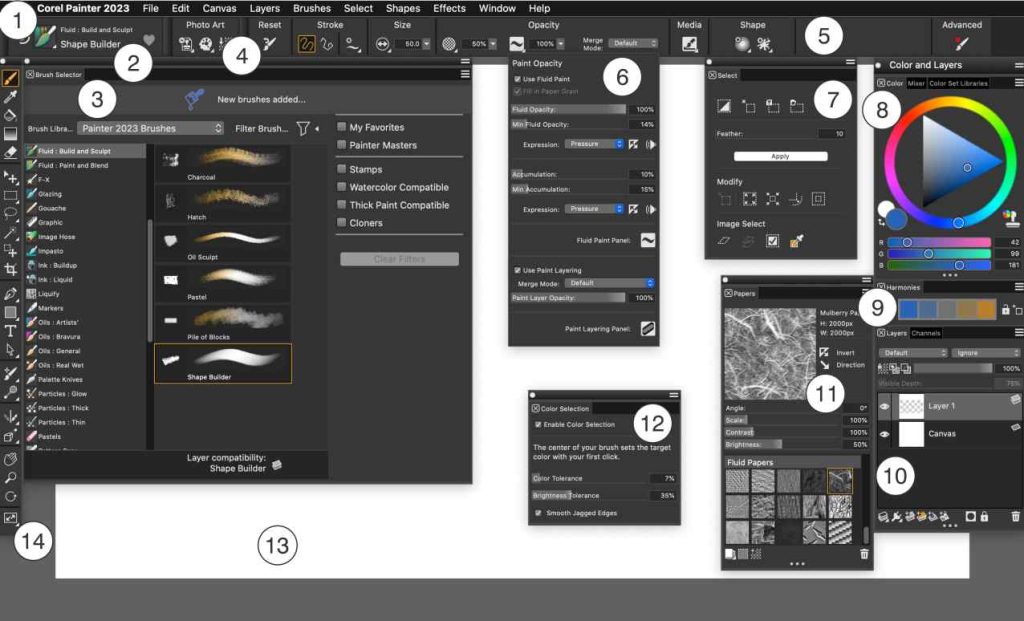Screen dimensions: 1024x621
Task: Hide Layer 1 using its eye icon
Action: click(x=884, y=406)
